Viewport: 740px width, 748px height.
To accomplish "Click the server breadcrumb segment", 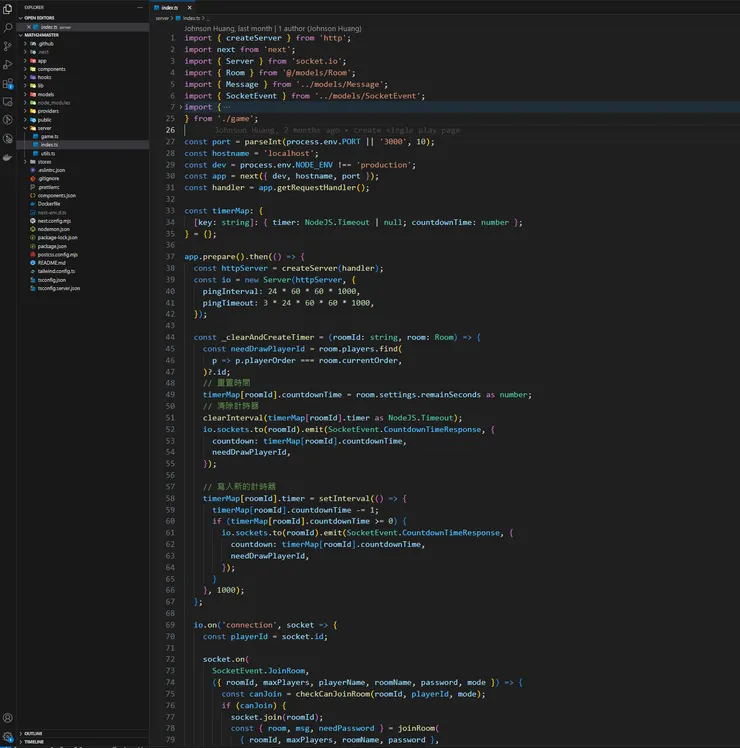I will coord(161,18).
